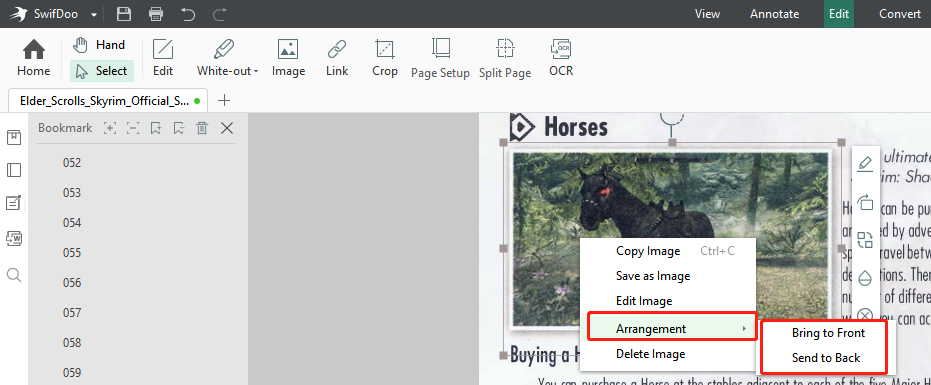Click the Edit text tool

click(x=163, y=58)
